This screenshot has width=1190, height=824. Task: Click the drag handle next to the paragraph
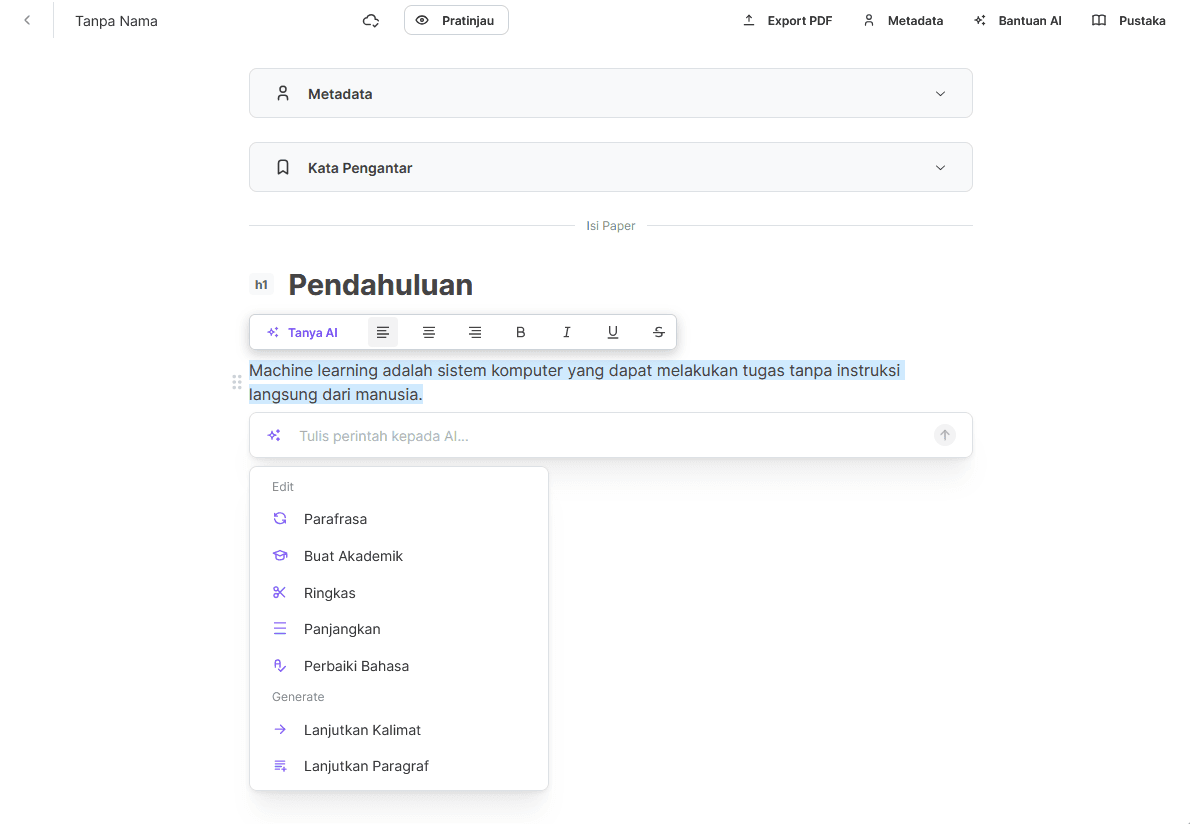(237, 382)
